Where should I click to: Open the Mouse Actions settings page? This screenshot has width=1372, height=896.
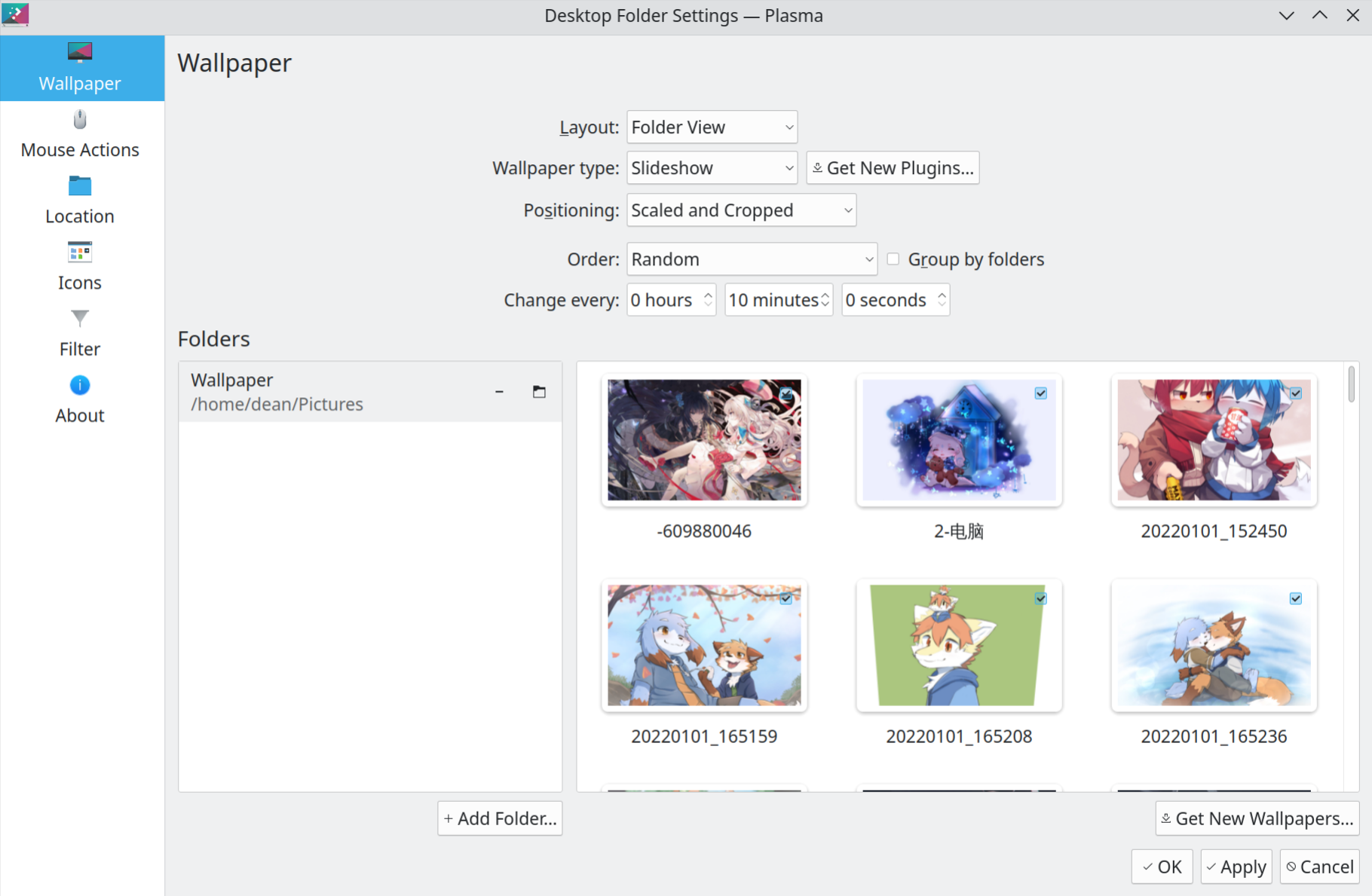[x=80, y=134]
